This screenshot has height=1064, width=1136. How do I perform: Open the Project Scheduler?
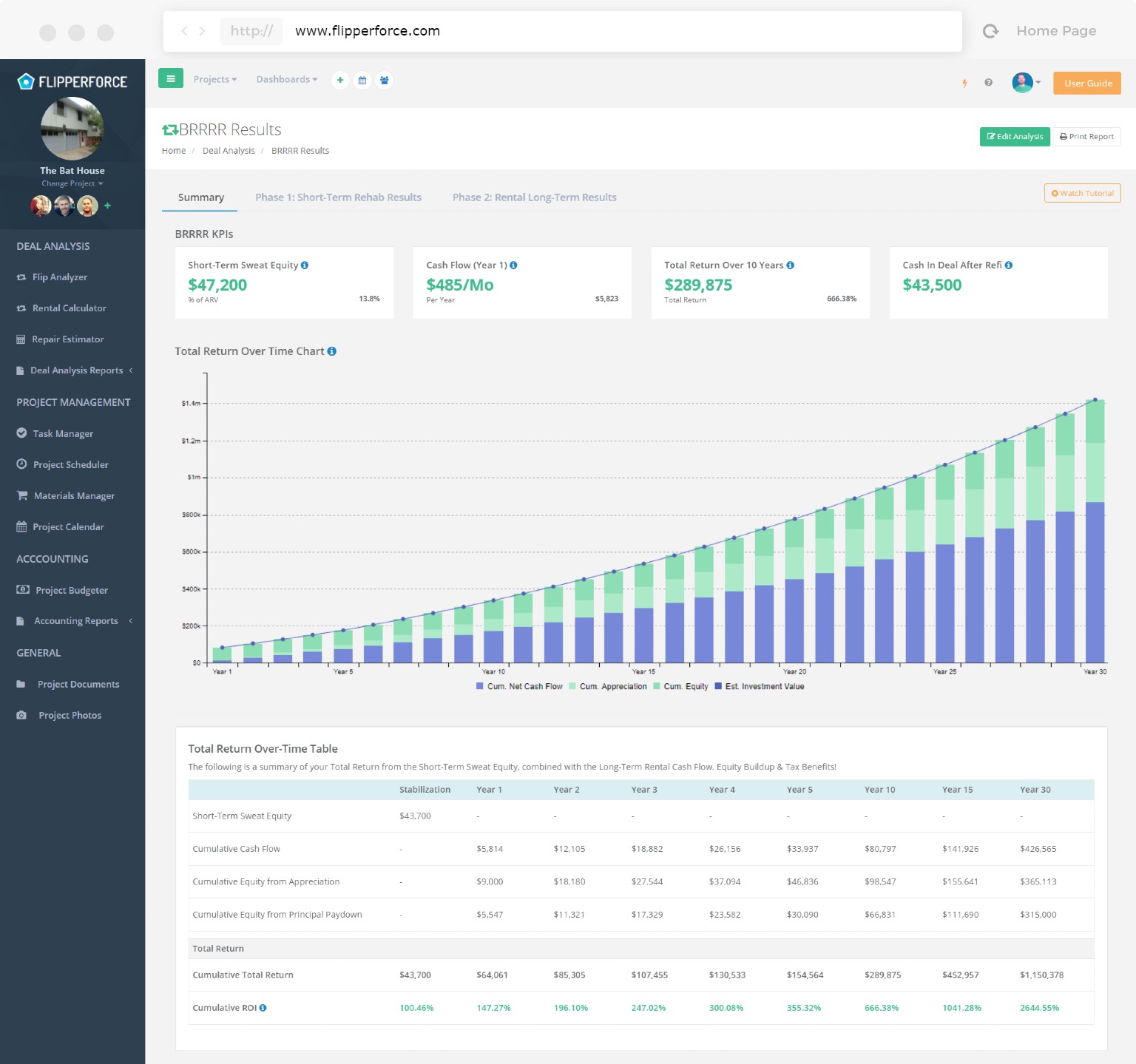tap(70, 464)
